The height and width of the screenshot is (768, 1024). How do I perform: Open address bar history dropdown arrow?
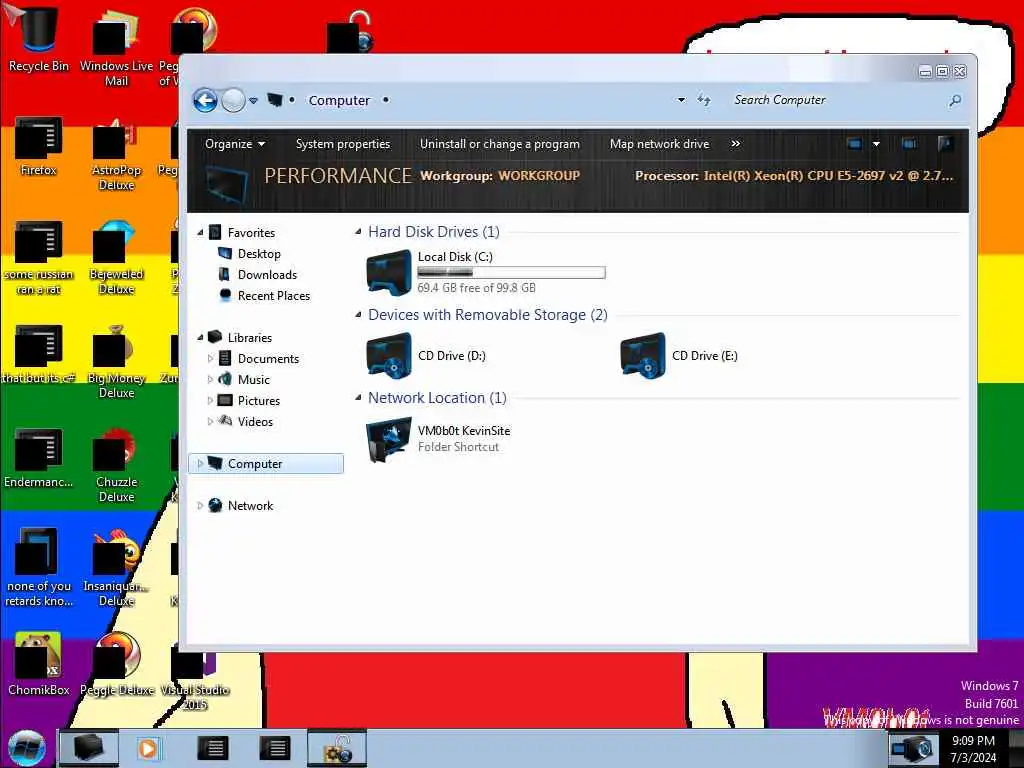[681, 100]
